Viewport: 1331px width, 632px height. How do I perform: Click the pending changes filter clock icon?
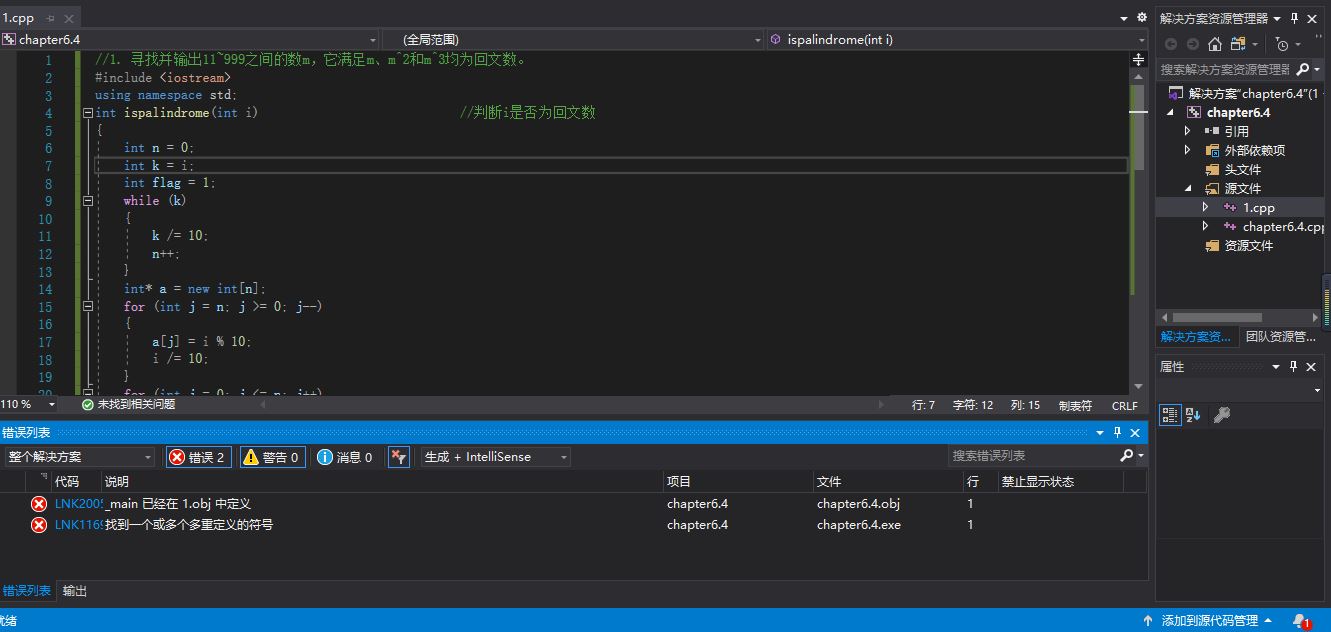point(1283,44)
